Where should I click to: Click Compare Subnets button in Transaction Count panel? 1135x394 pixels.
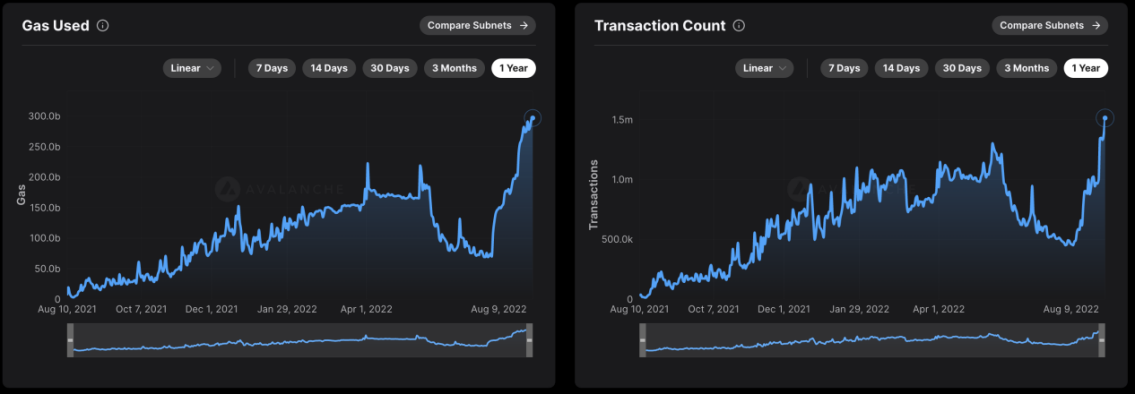tap(1050, 25)
